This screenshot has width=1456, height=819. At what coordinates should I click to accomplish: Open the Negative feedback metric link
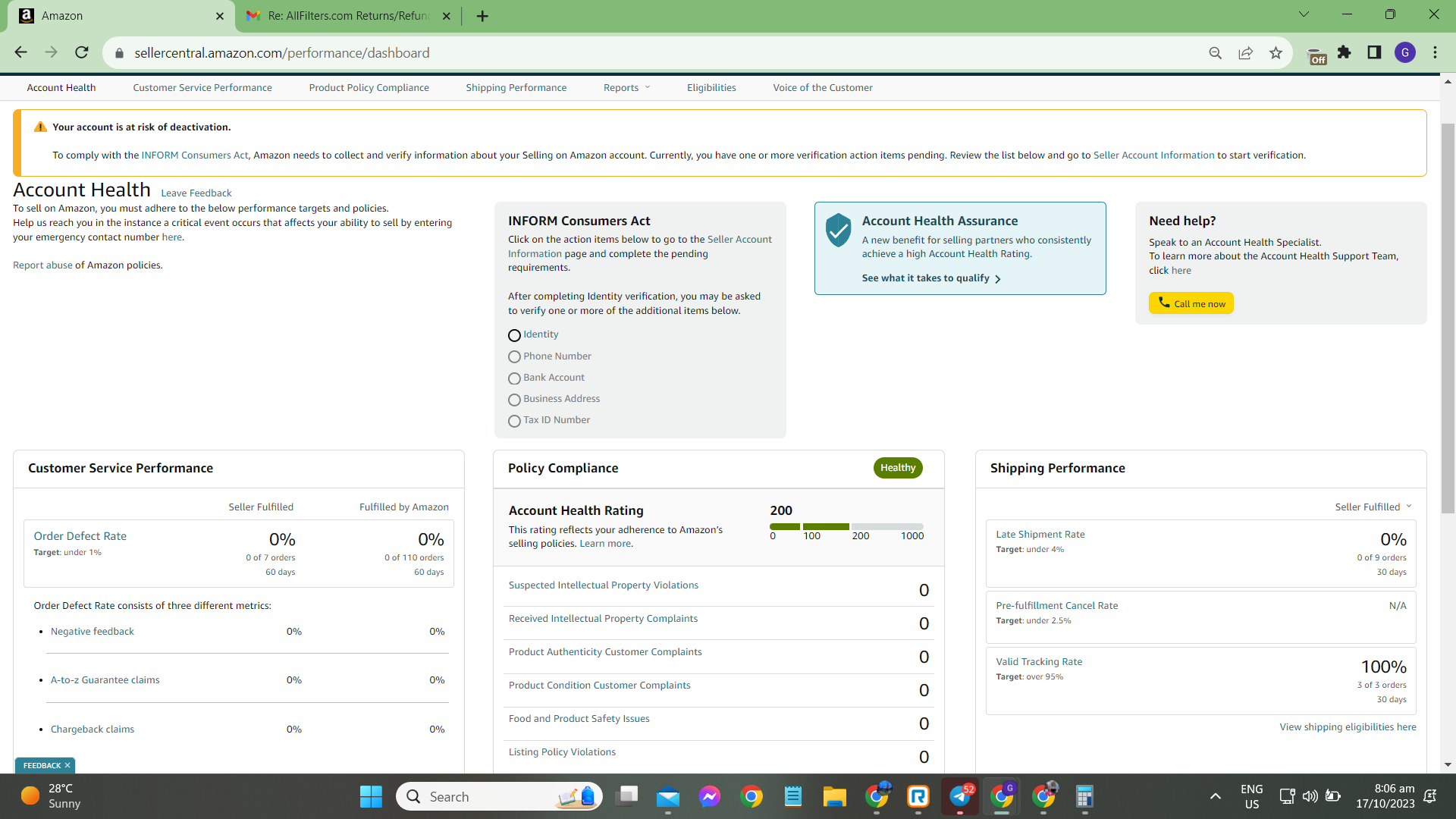pyautogui.click(x=93, y=632)
